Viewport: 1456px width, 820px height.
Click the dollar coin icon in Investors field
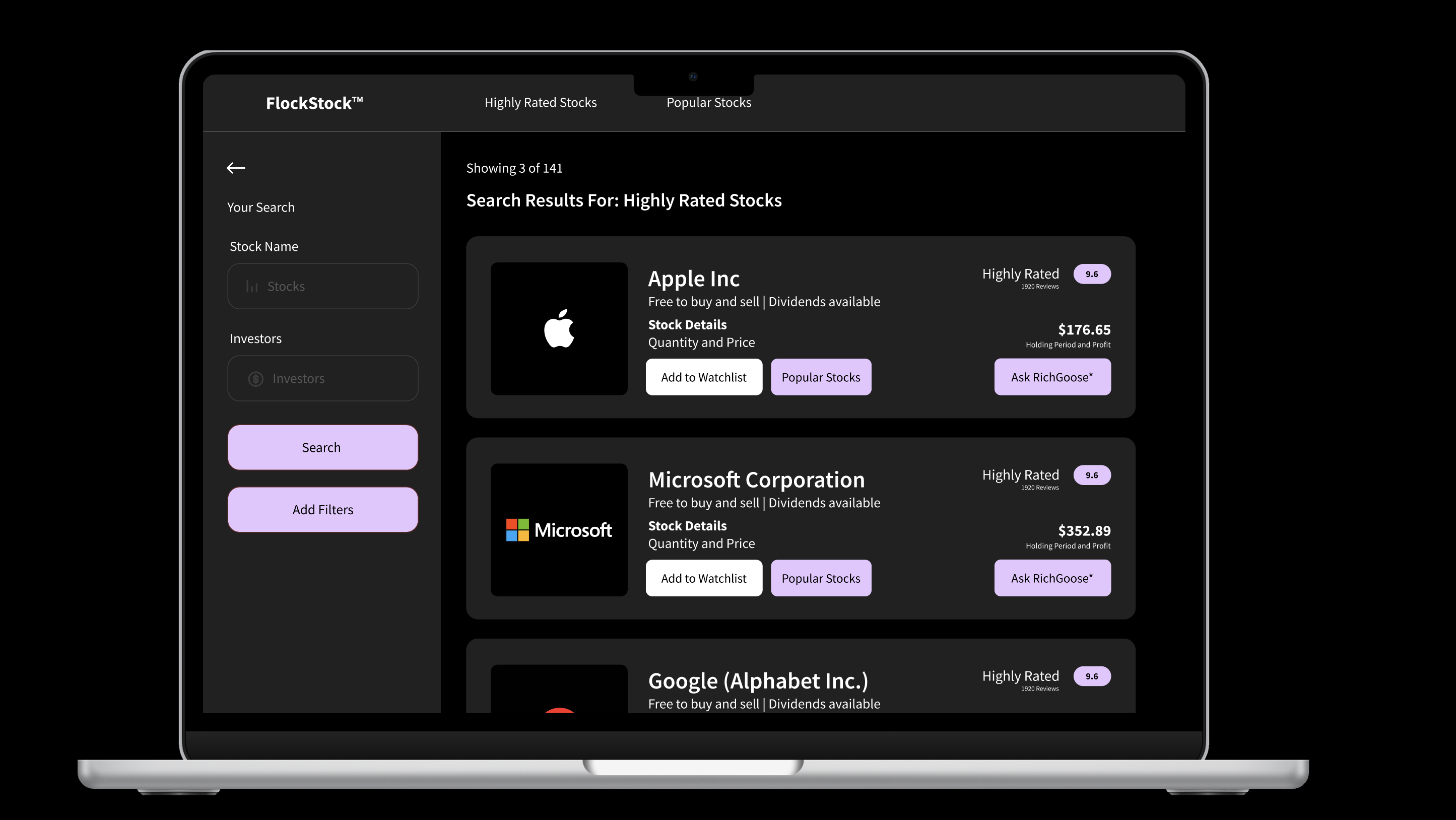coord(256,379)
